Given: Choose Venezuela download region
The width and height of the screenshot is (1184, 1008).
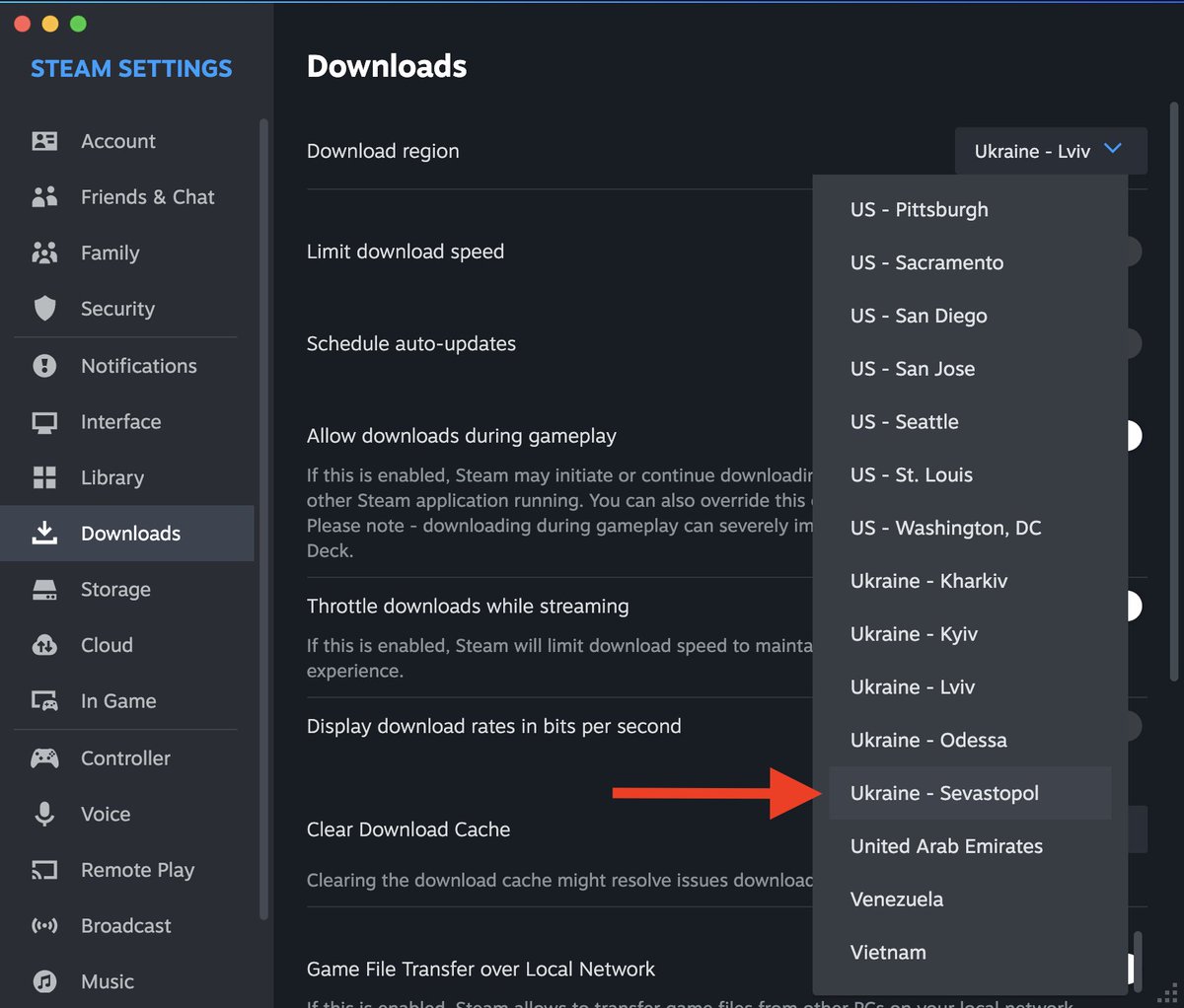Looking at the screenshot, I should 970,900.
